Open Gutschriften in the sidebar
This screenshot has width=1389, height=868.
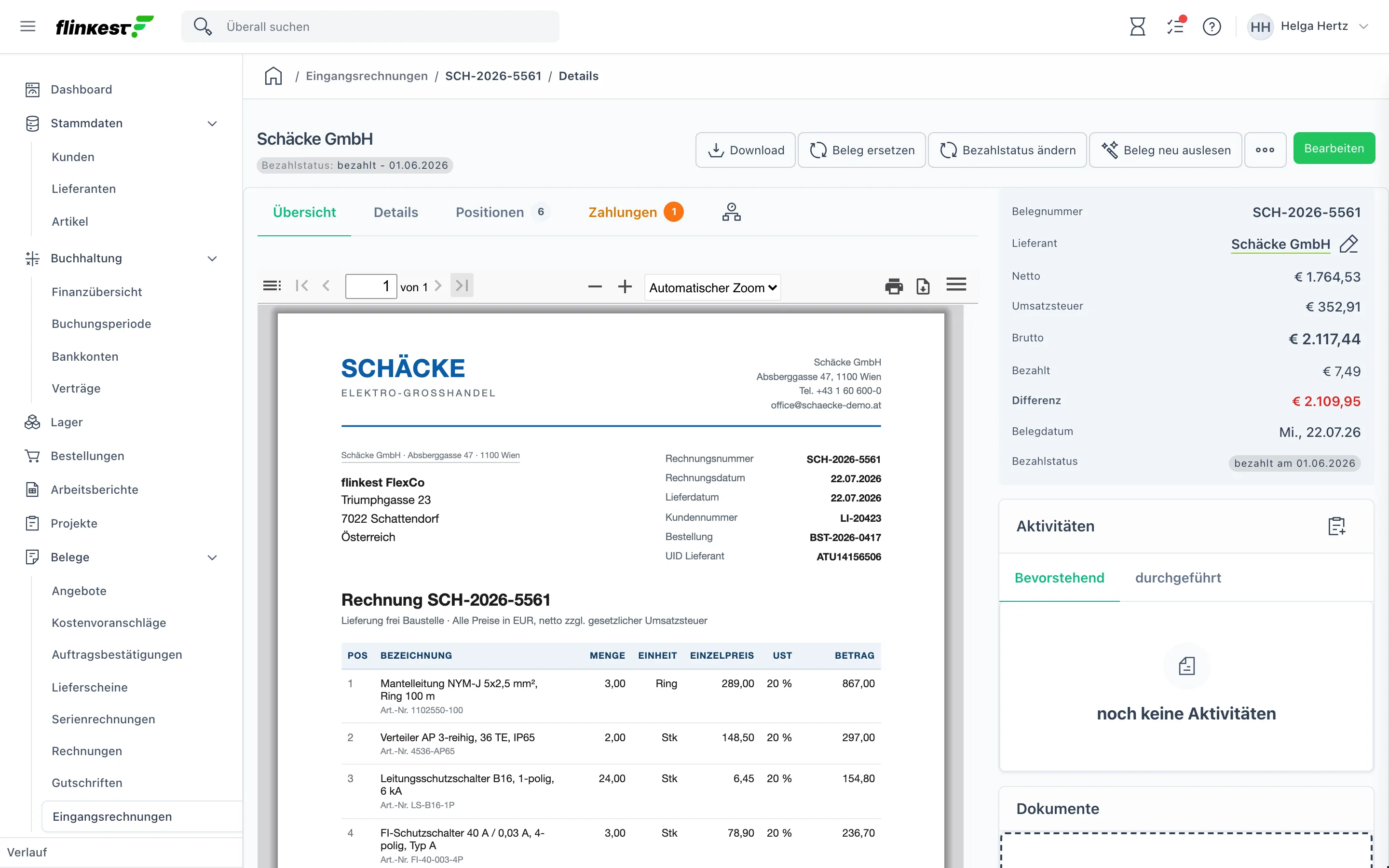pos(87,783)
